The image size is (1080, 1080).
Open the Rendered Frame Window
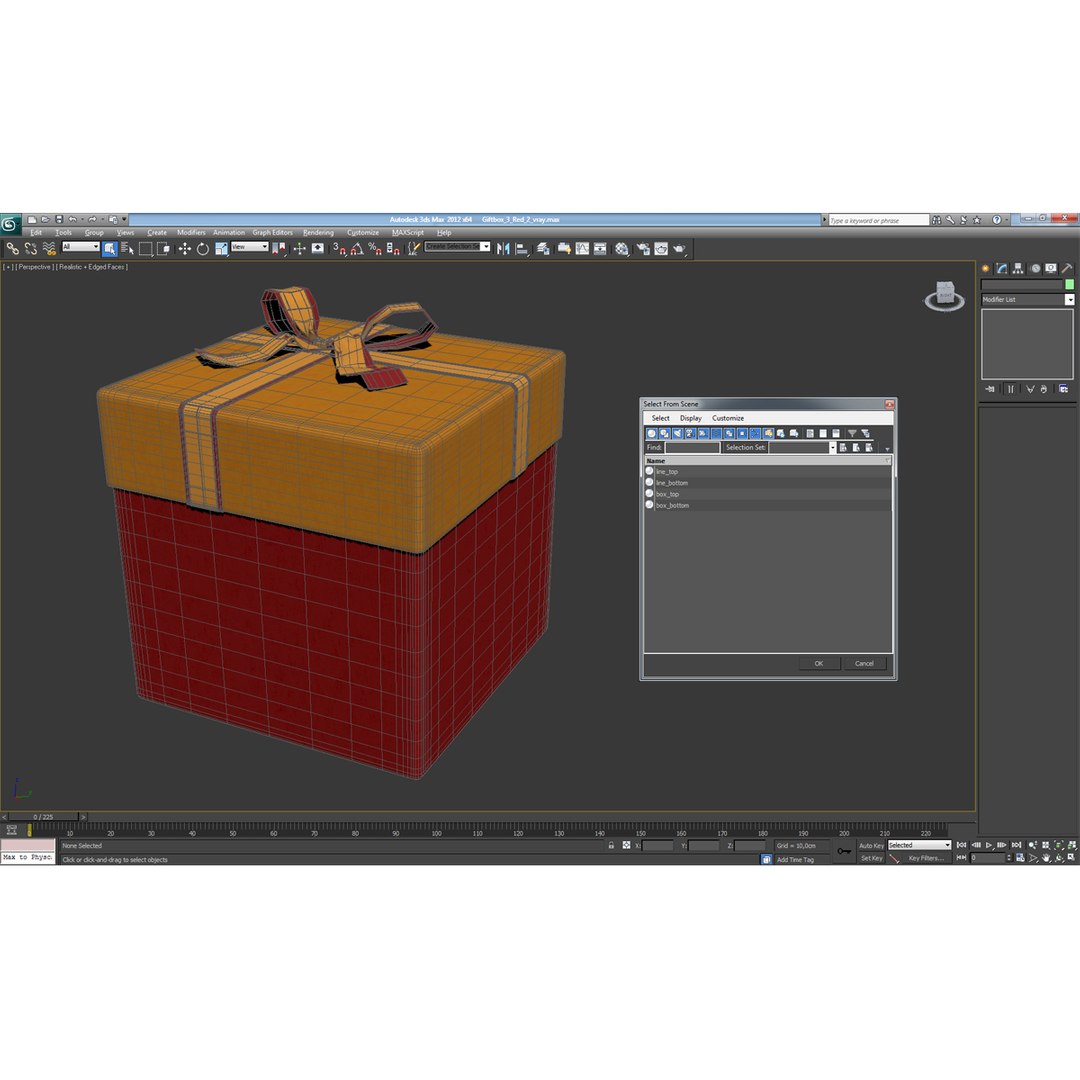tap(661, 249)
